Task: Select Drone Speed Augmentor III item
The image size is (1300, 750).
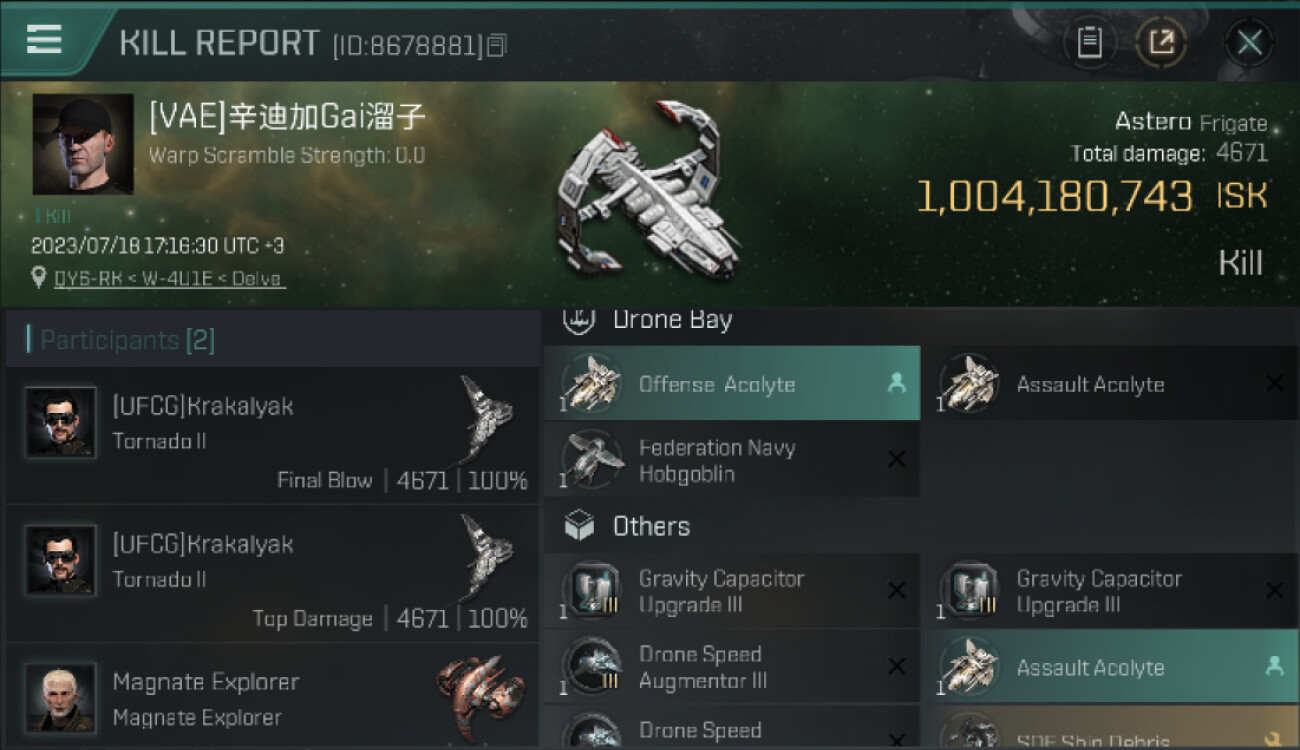Action: tap(732, 667)
